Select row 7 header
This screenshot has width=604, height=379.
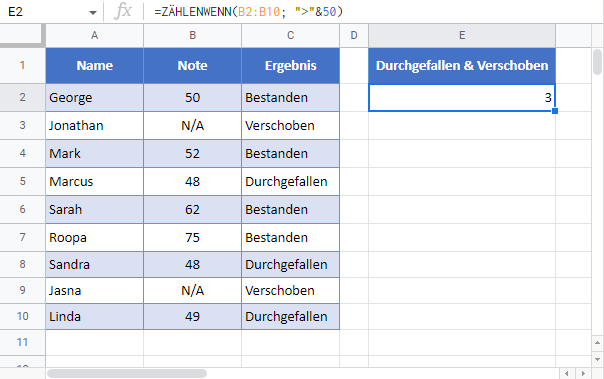click(x=22, y=237)
